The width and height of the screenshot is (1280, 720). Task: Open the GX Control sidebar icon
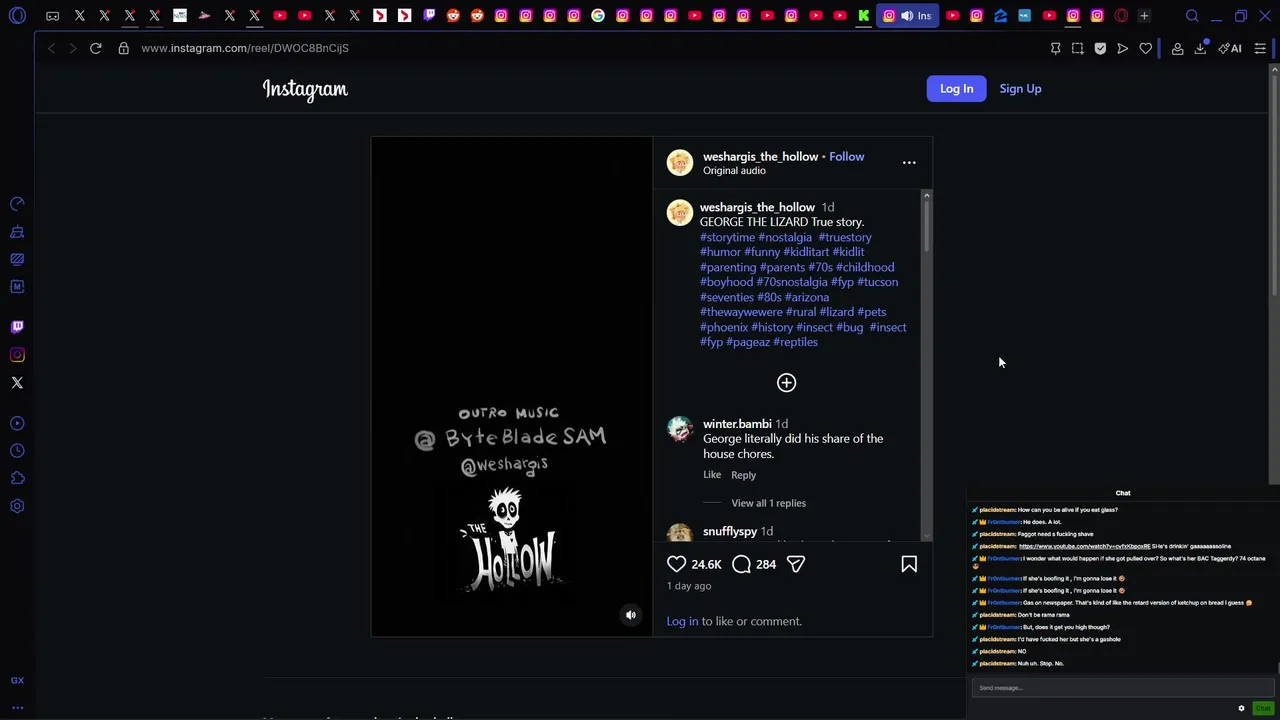(x=17, y=204)
